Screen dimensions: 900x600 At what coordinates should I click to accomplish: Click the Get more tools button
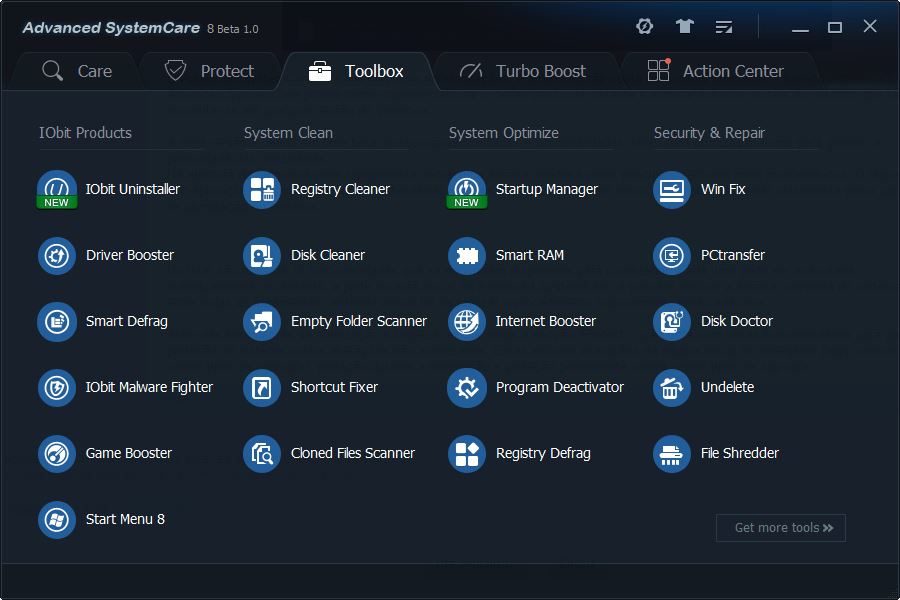[x=781, y=528]
